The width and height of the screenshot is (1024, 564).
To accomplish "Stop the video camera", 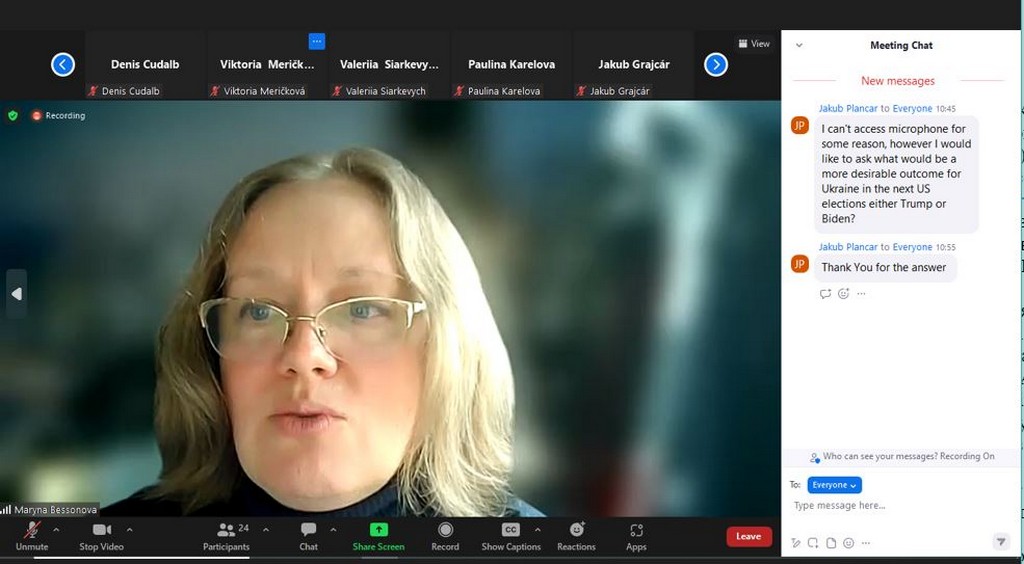I will (101, 535).
